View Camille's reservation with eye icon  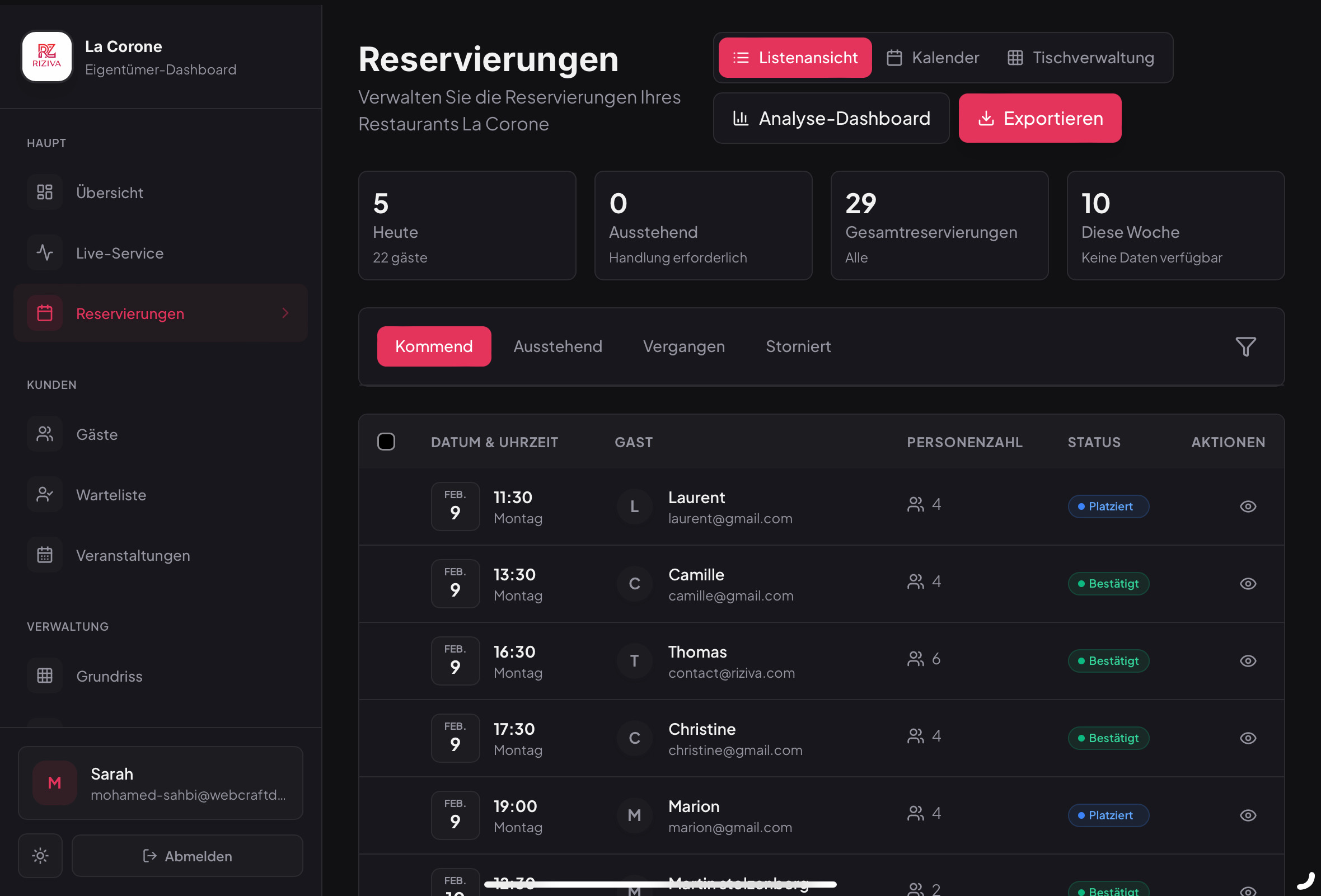(1248, 584)
